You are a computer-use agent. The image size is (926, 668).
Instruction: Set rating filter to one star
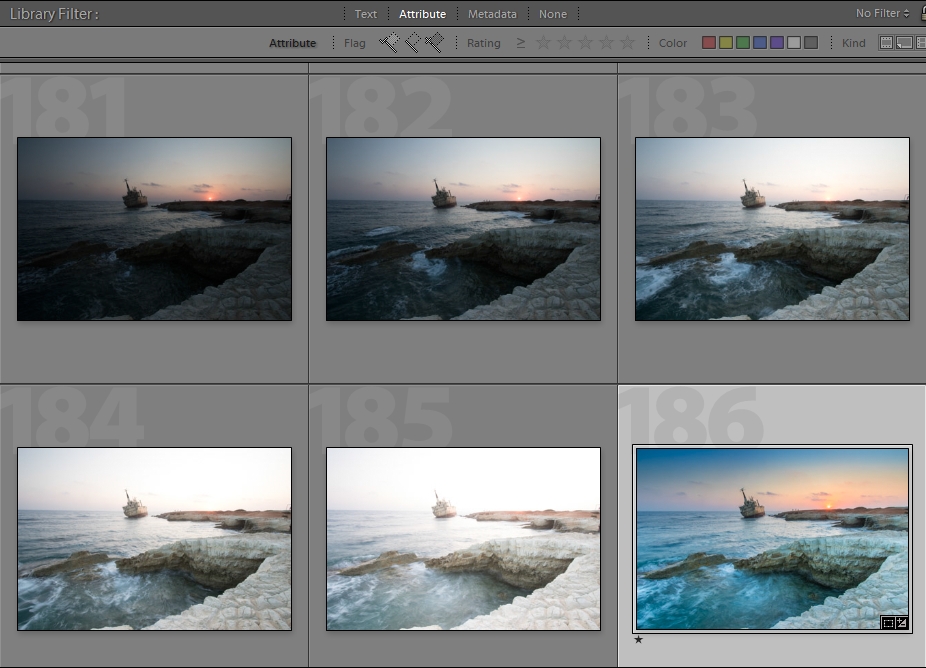click(x=544, y=43)
